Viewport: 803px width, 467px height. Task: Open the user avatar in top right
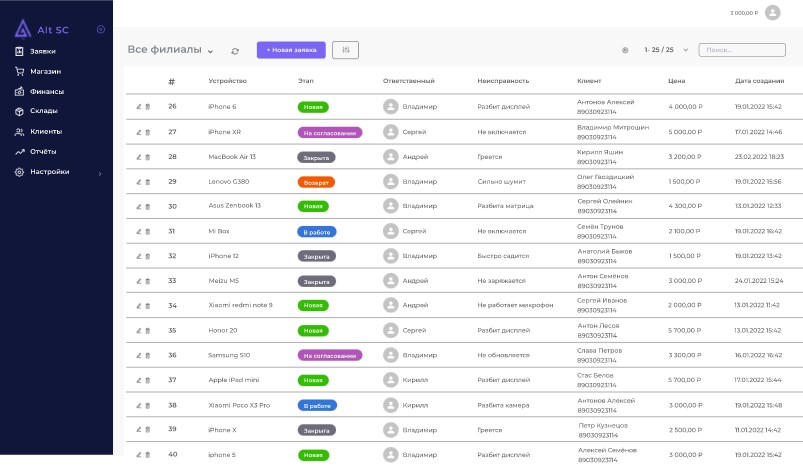772,12
